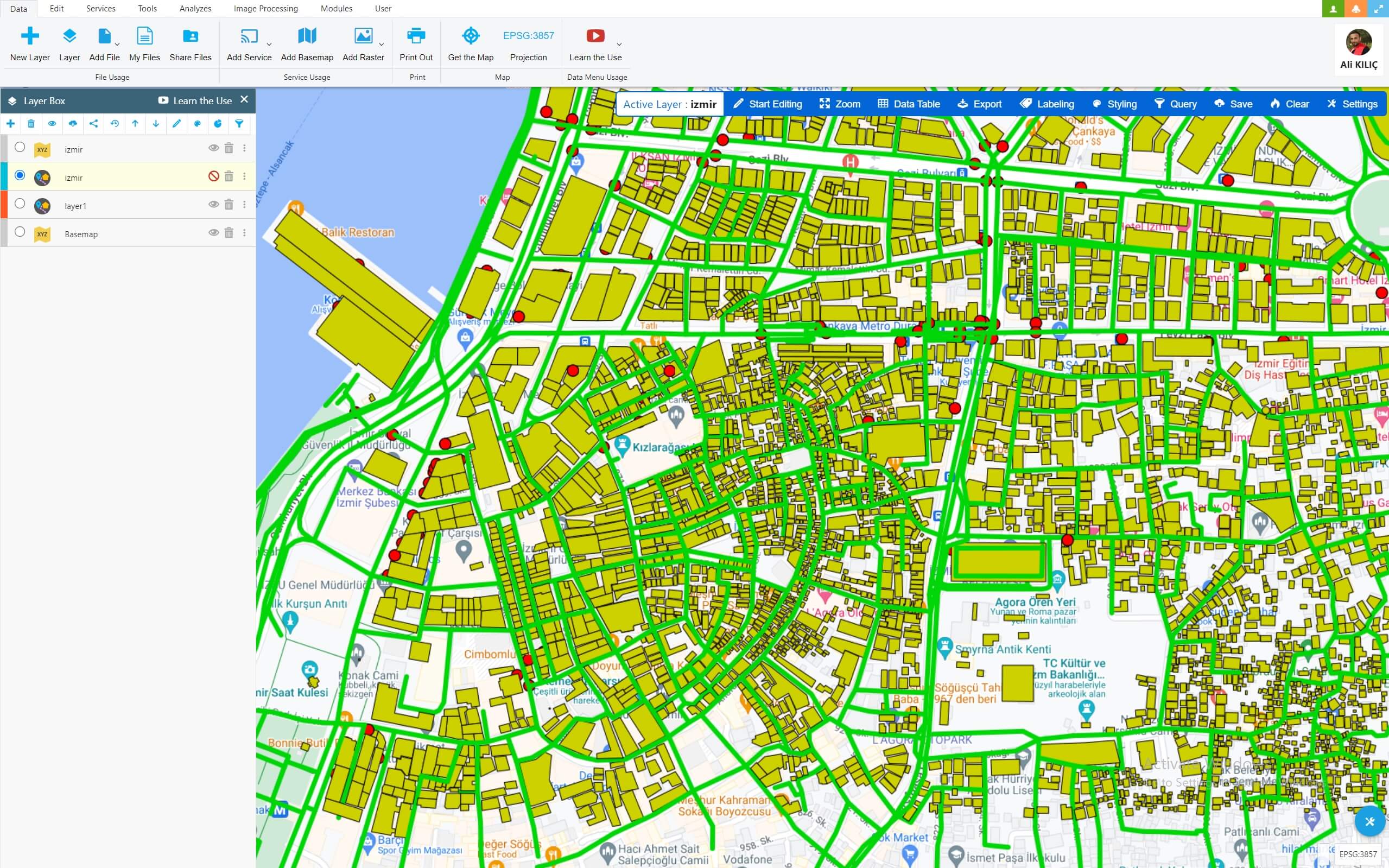Open the EPSG:3857 Projection selector
Screen dimensions: 1389x868
coord(529,45)
